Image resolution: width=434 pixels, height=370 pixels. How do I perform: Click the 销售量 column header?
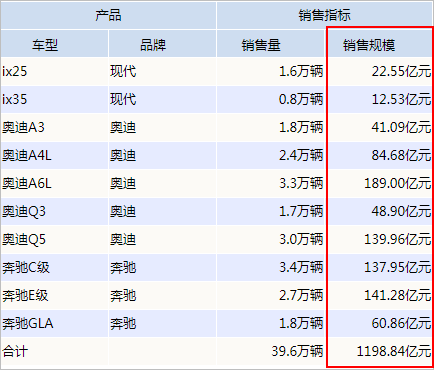click(270, 44)
